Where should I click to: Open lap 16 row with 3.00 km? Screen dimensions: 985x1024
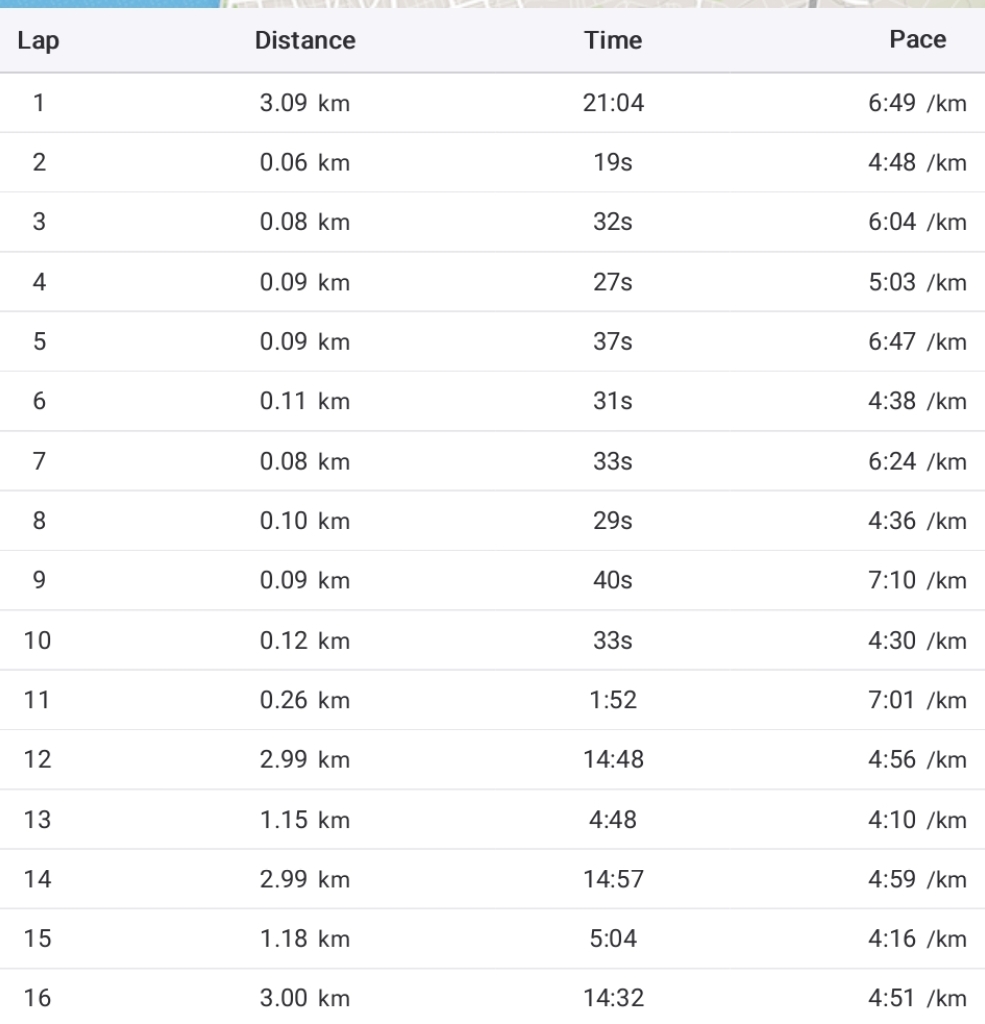pos(492,997)
